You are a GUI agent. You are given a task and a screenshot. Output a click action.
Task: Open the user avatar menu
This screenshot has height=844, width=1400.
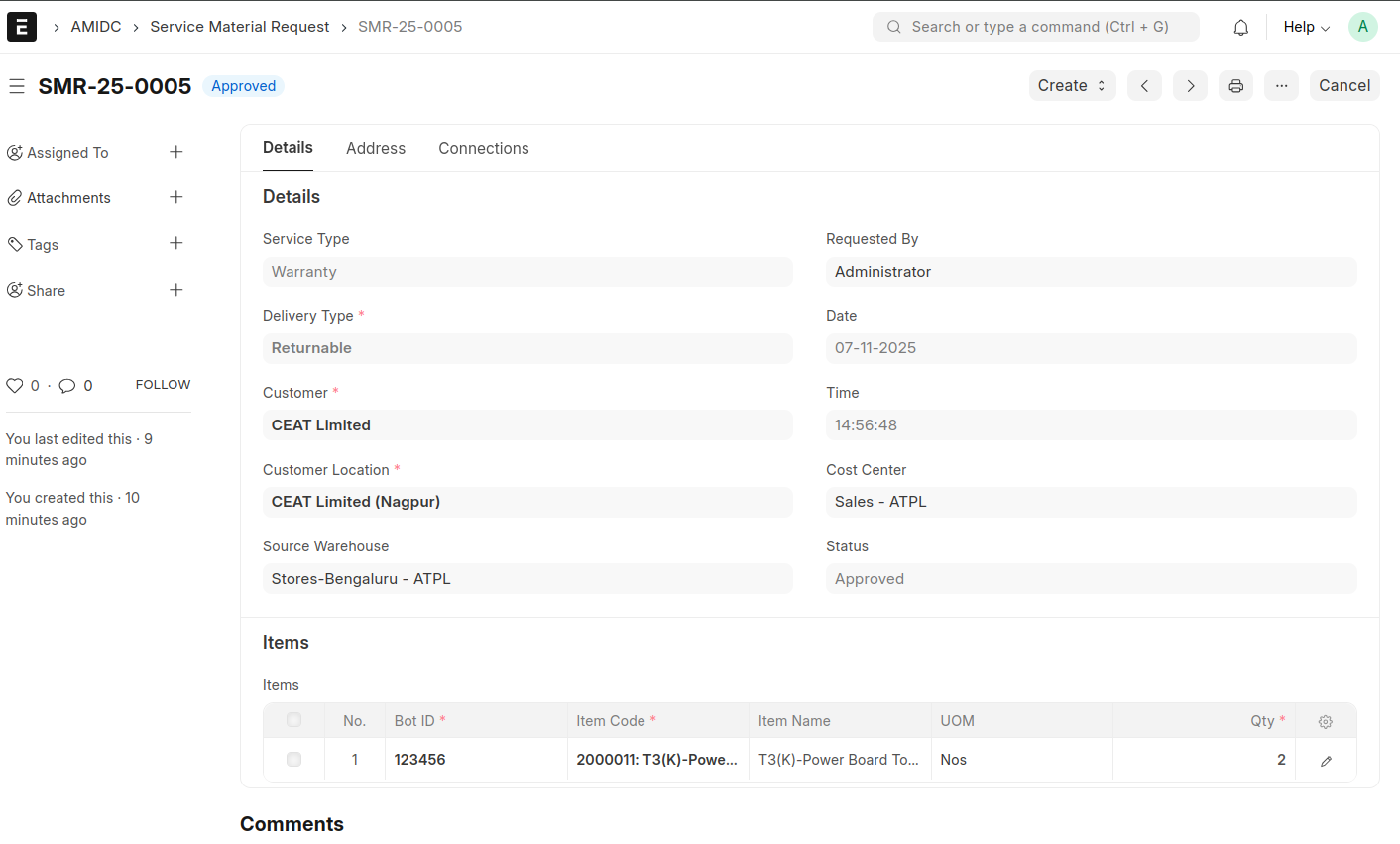point(1362,27)
